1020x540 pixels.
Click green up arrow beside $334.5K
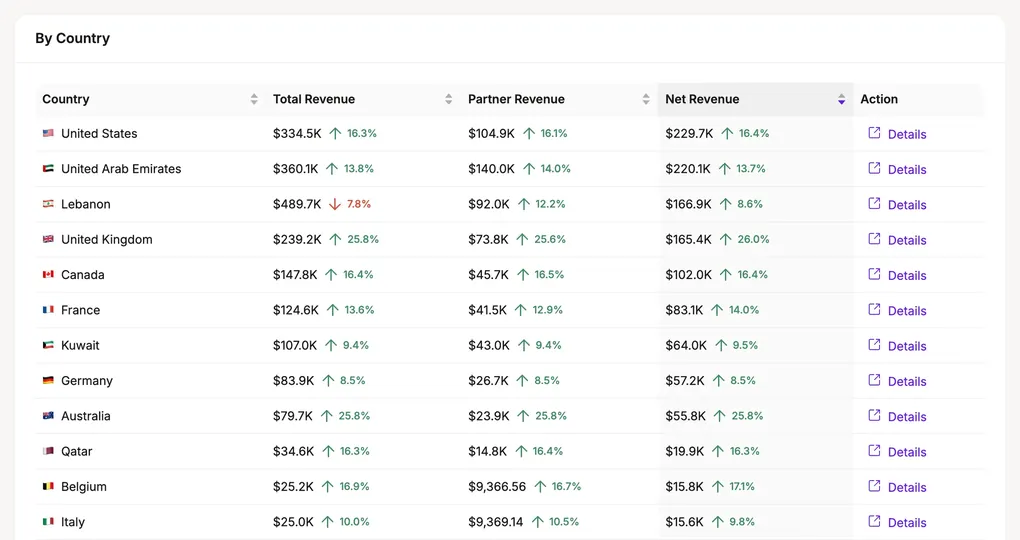tap(335, 133)
